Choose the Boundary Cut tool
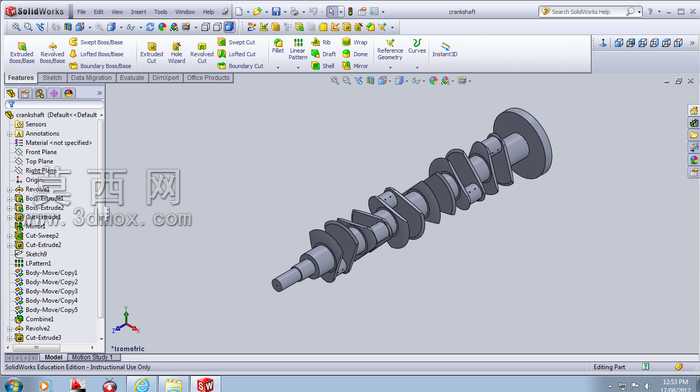The height and width of the screenshot is (392, 700). point(240,66)
